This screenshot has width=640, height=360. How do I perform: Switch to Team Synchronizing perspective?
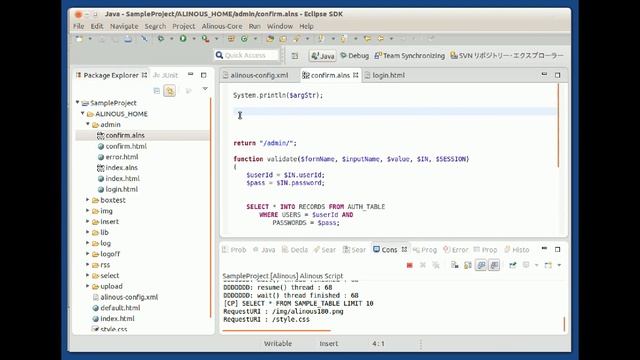coord(409,56)
